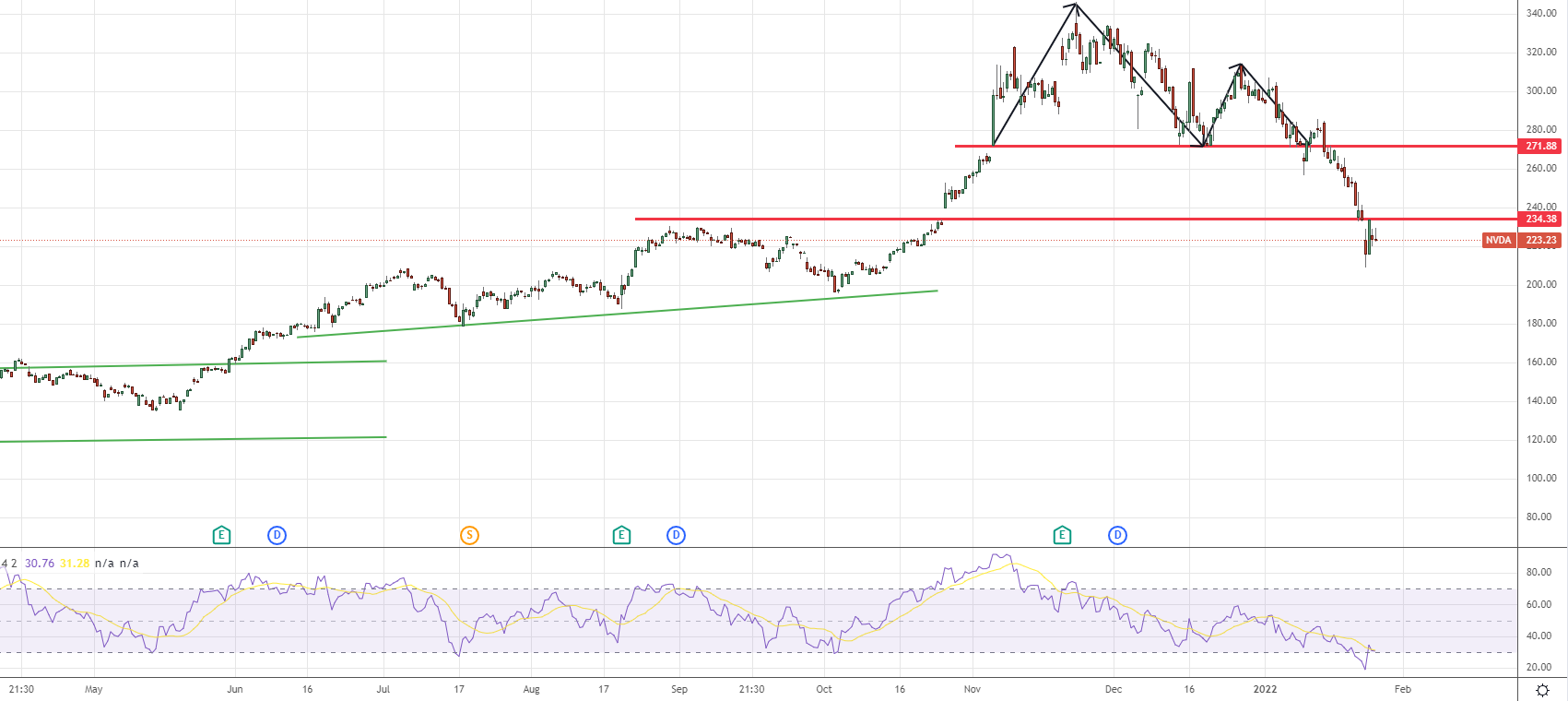Click the purple RSI value 30.76
Viewport: 1568px width, 701px height.
coord(40,563)
